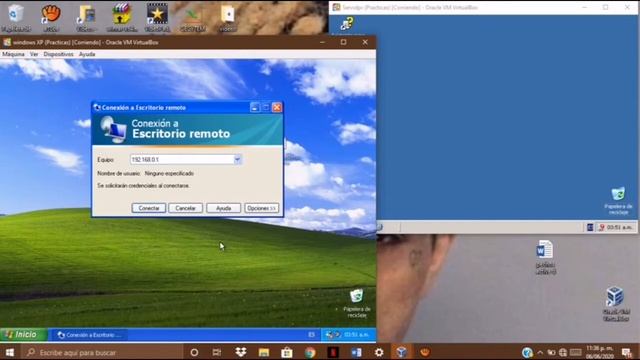Screen dimensions: 640x360
Task: Click the network tray icon in Servidor VM
Action: pyautogui.click(x=601, y=227)
